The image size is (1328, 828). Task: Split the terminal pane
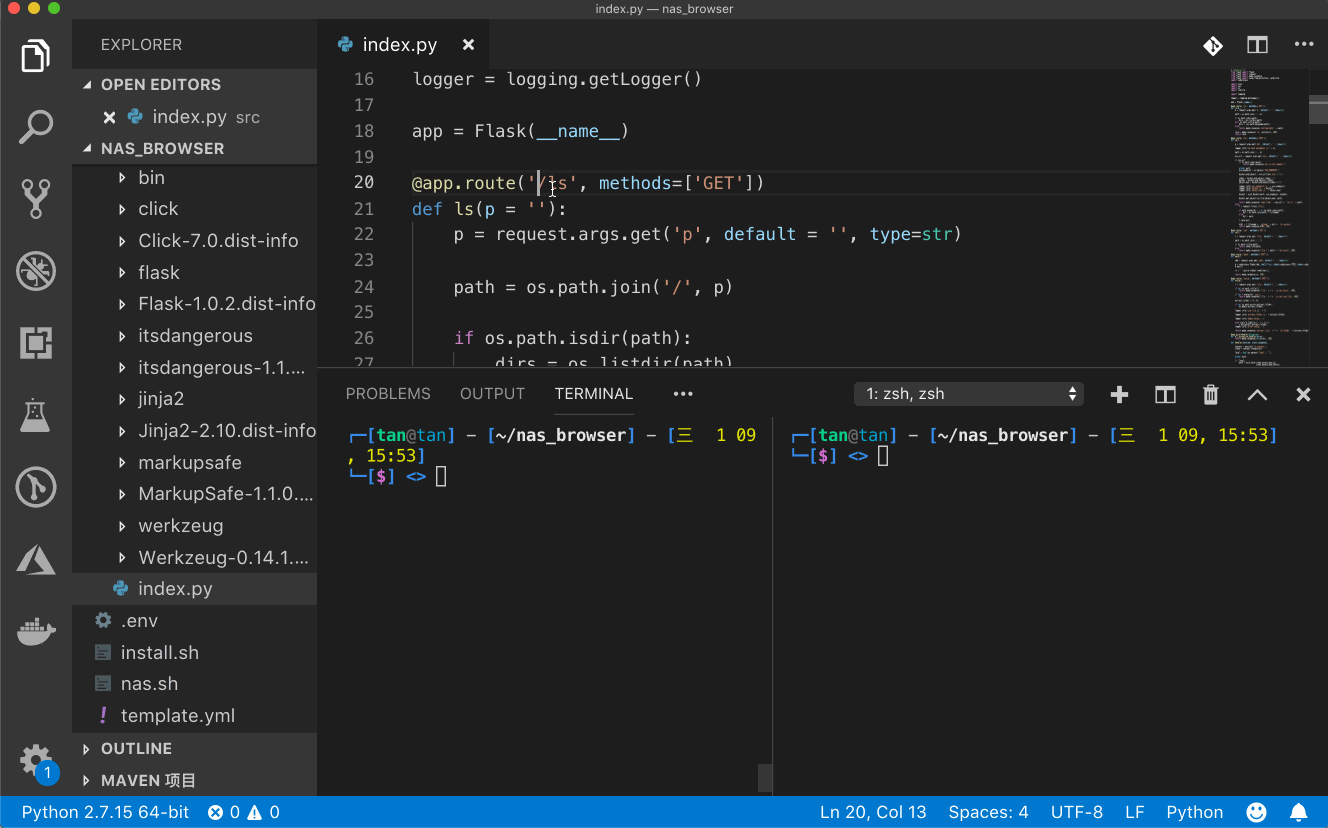(1164, 394)
